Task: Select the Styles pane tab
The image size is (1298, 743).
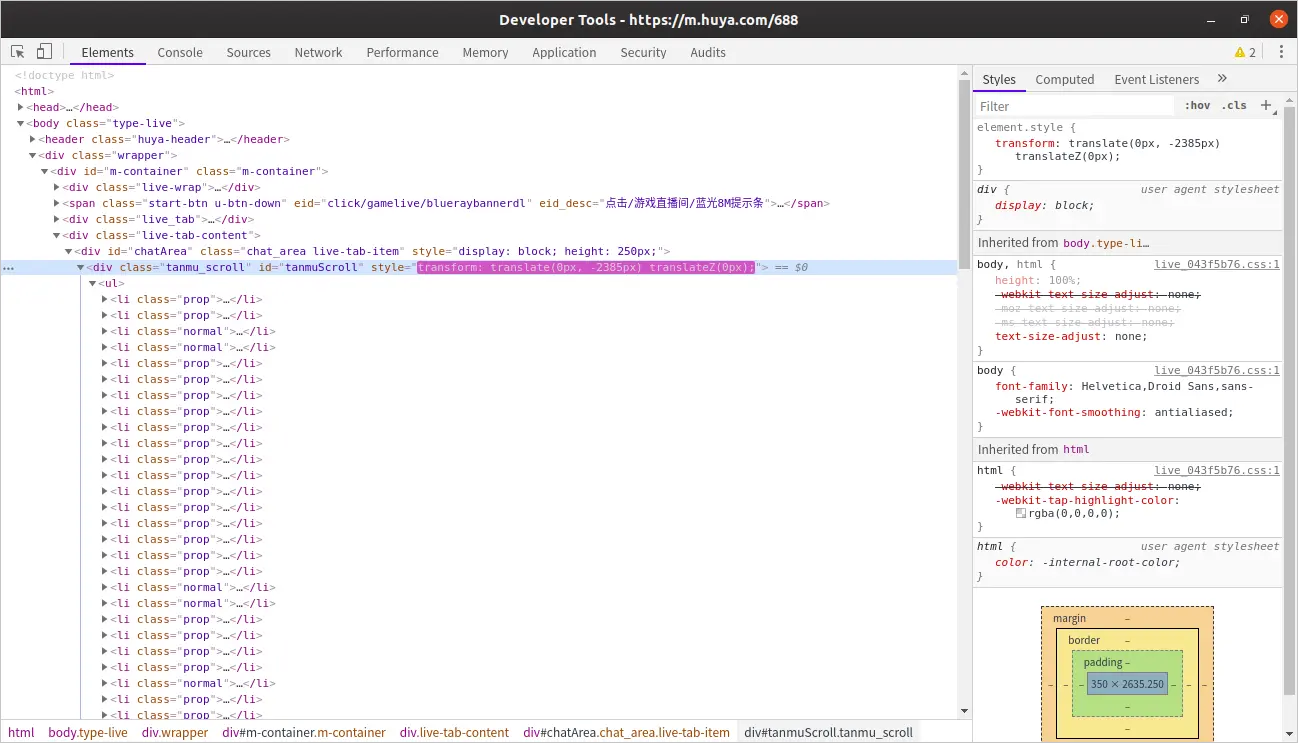Action: (x=998, y=79)
